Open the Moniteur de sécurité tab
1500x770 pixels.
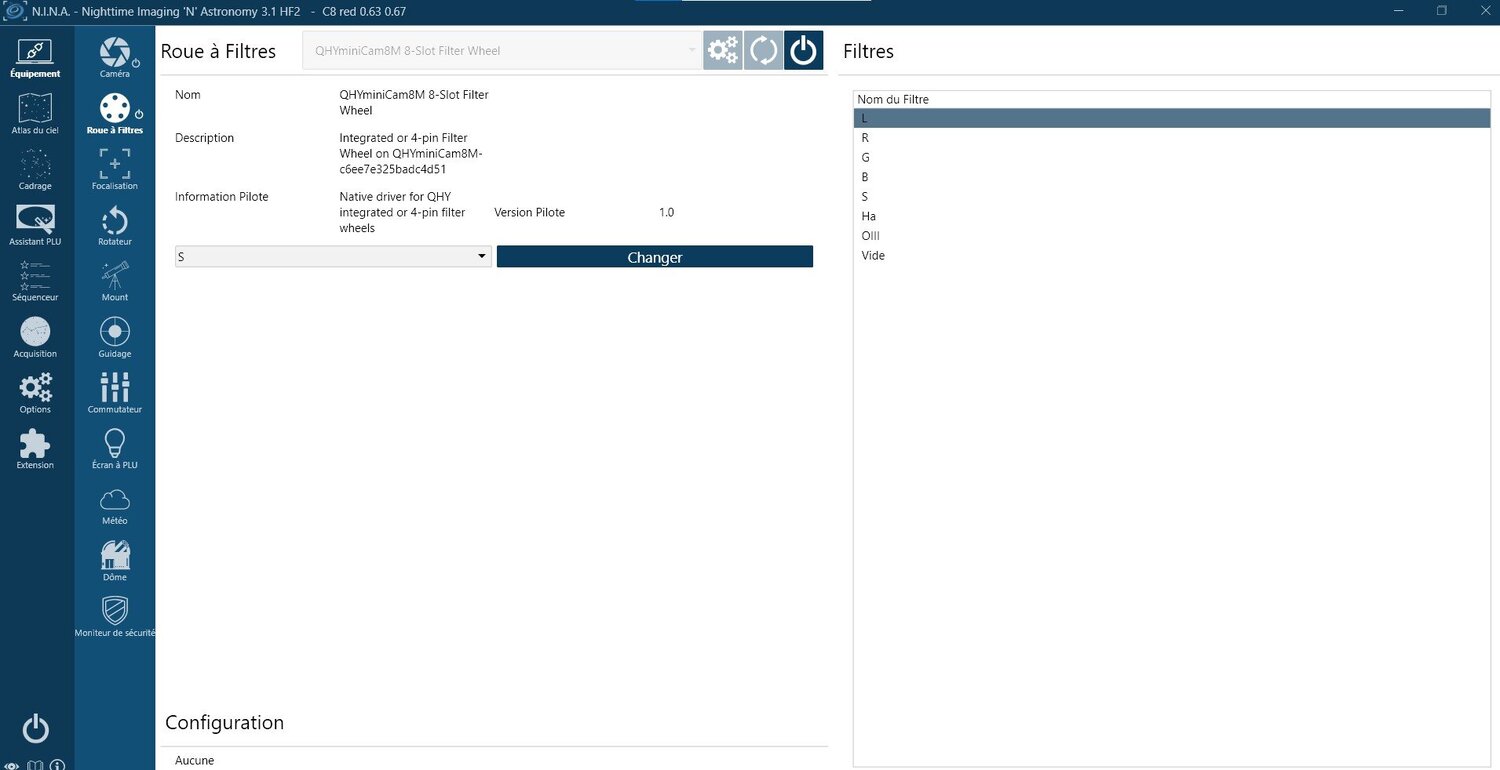coord(115,617)
